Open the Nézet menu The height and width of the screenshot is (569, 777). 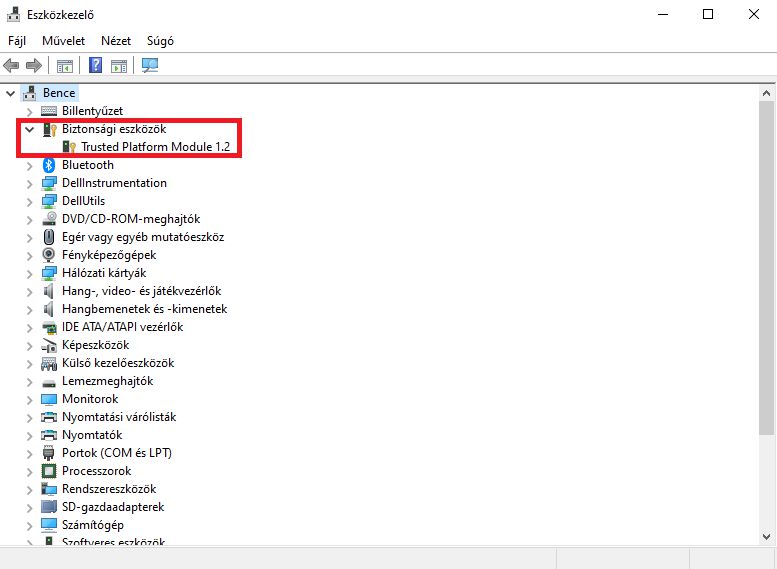point(116,41)
